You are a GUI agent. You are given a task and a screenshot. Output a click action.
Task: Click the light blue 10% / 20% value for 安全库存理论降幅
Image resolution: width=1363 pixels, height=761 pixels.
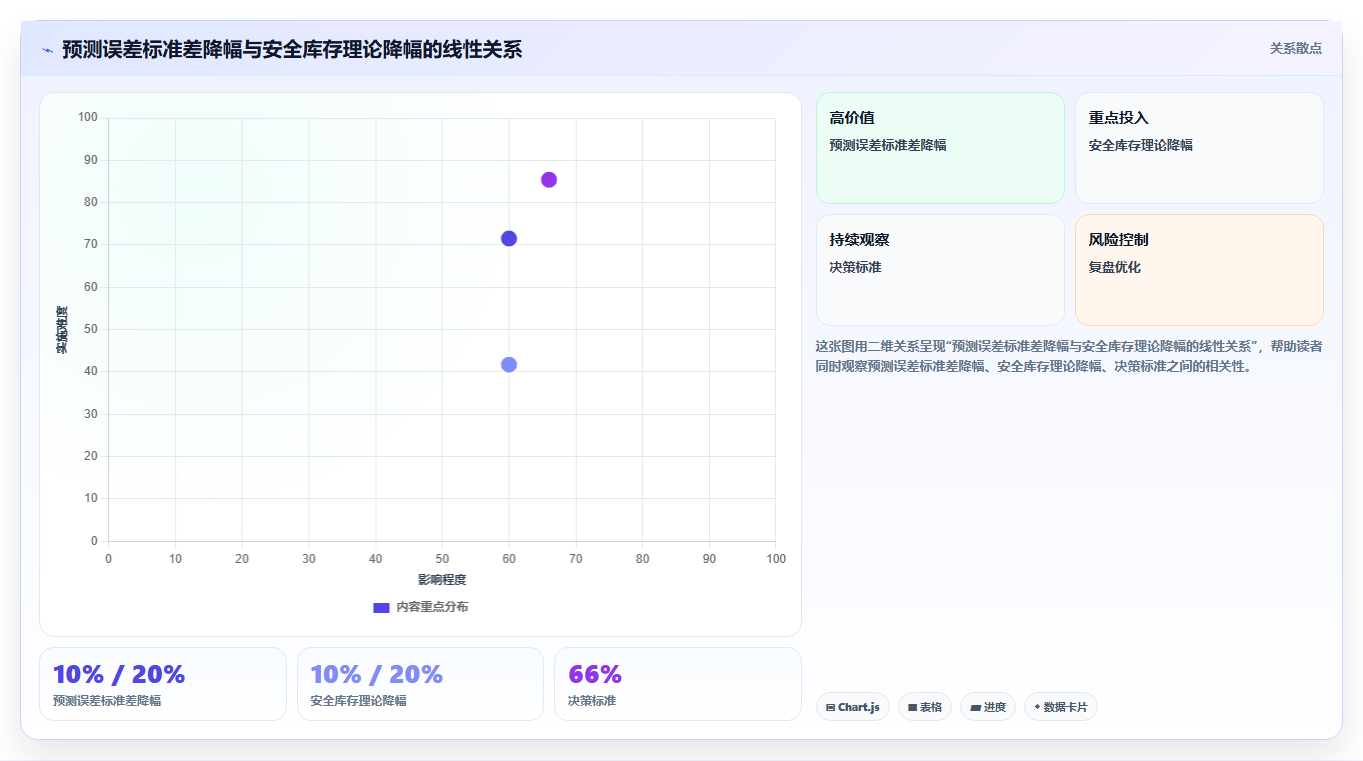[377, 674]
